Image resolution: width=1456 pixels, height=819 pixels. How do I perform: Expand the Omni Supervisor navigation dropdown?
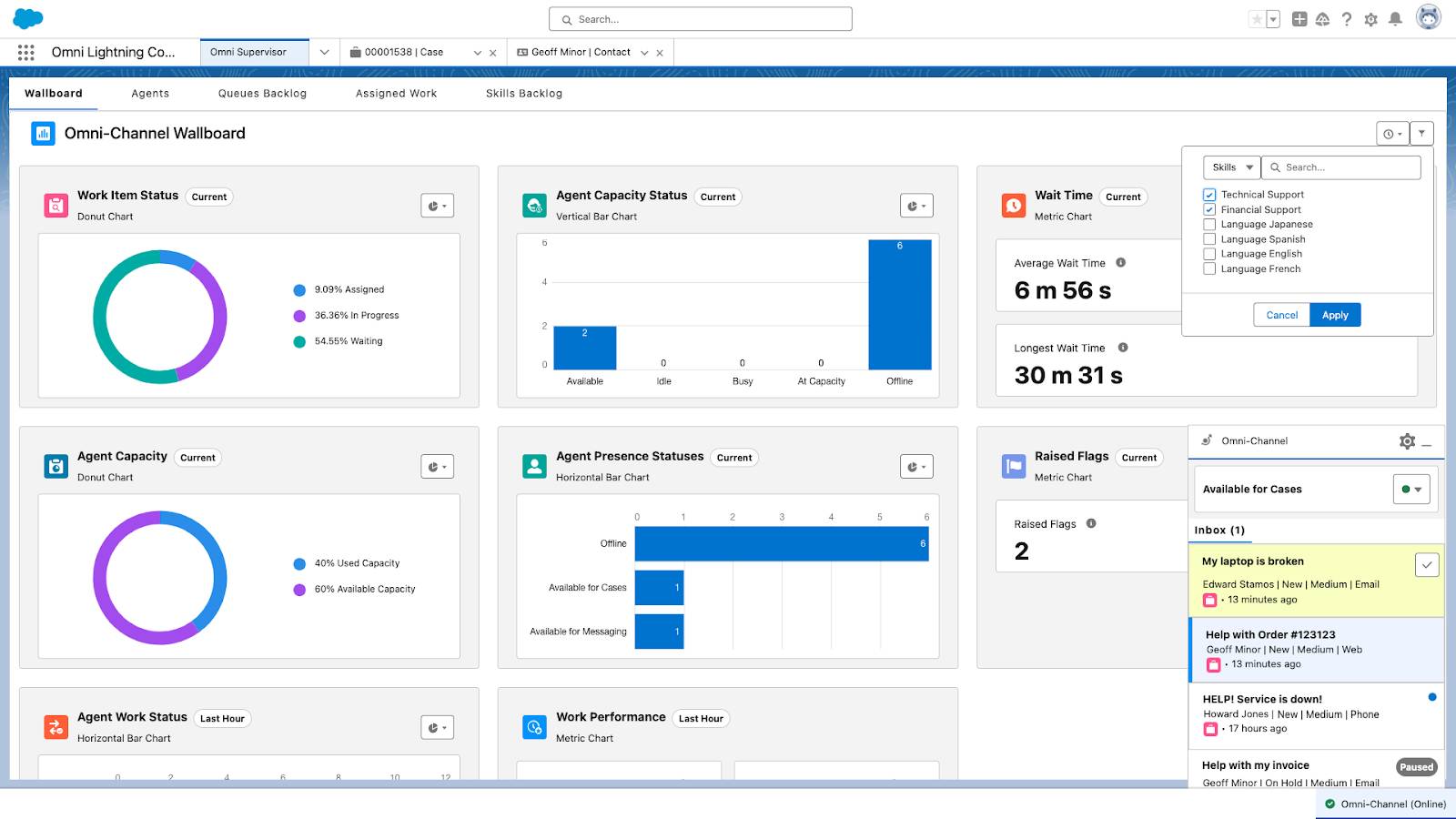324,53
